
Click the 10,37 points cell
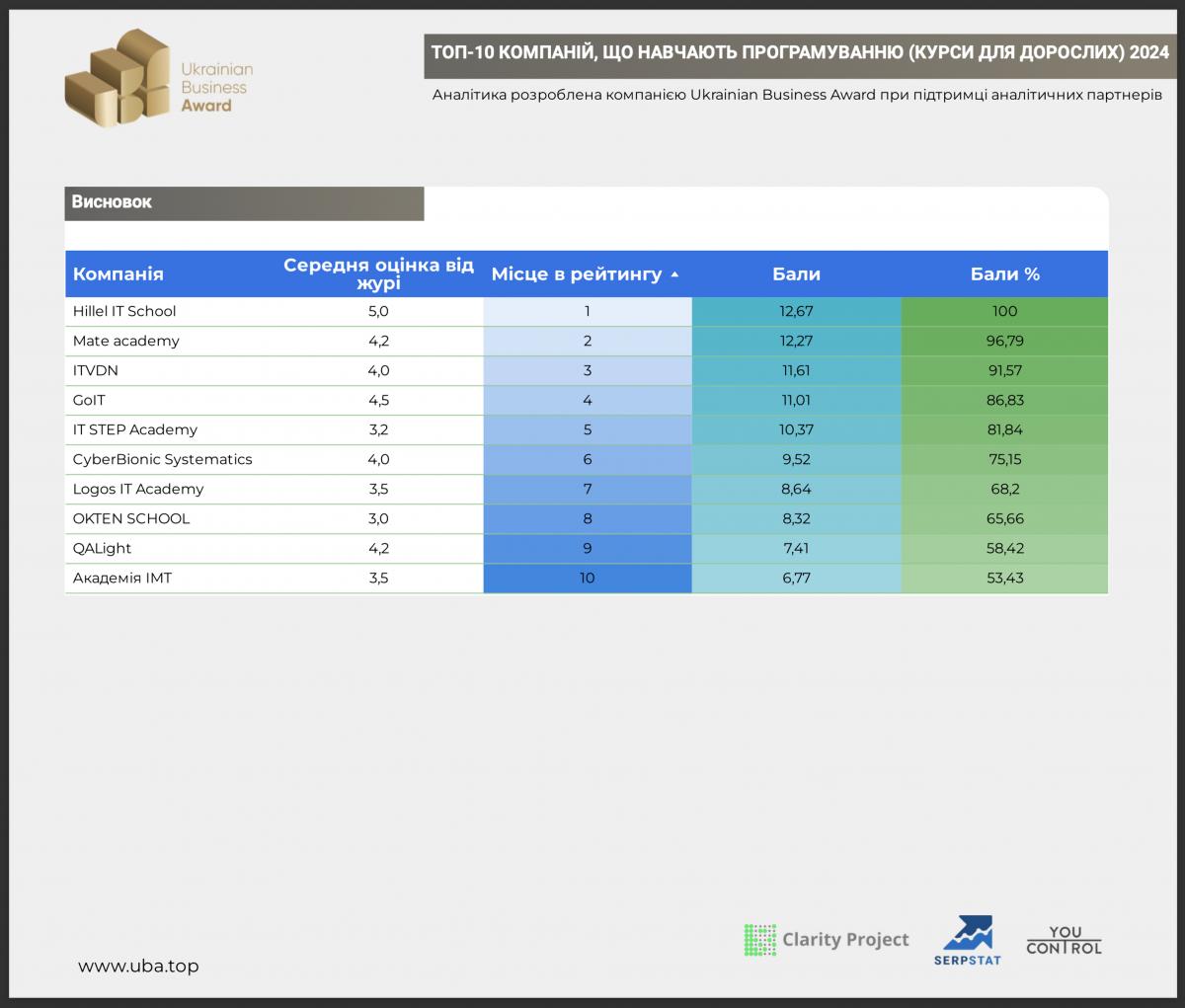[x=796, y=429]
